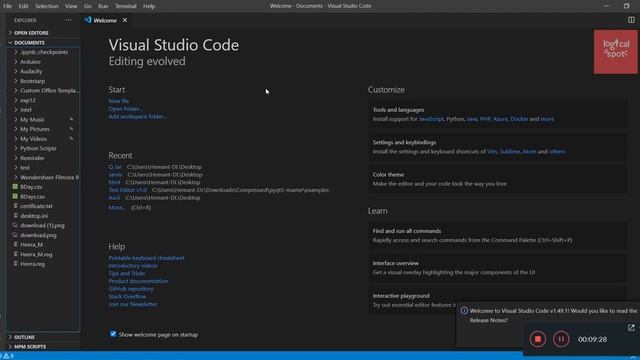The height and width of the screenshot is (360, 640).
Task: Open Heera.reg file
Action: (x=33, y=264)
